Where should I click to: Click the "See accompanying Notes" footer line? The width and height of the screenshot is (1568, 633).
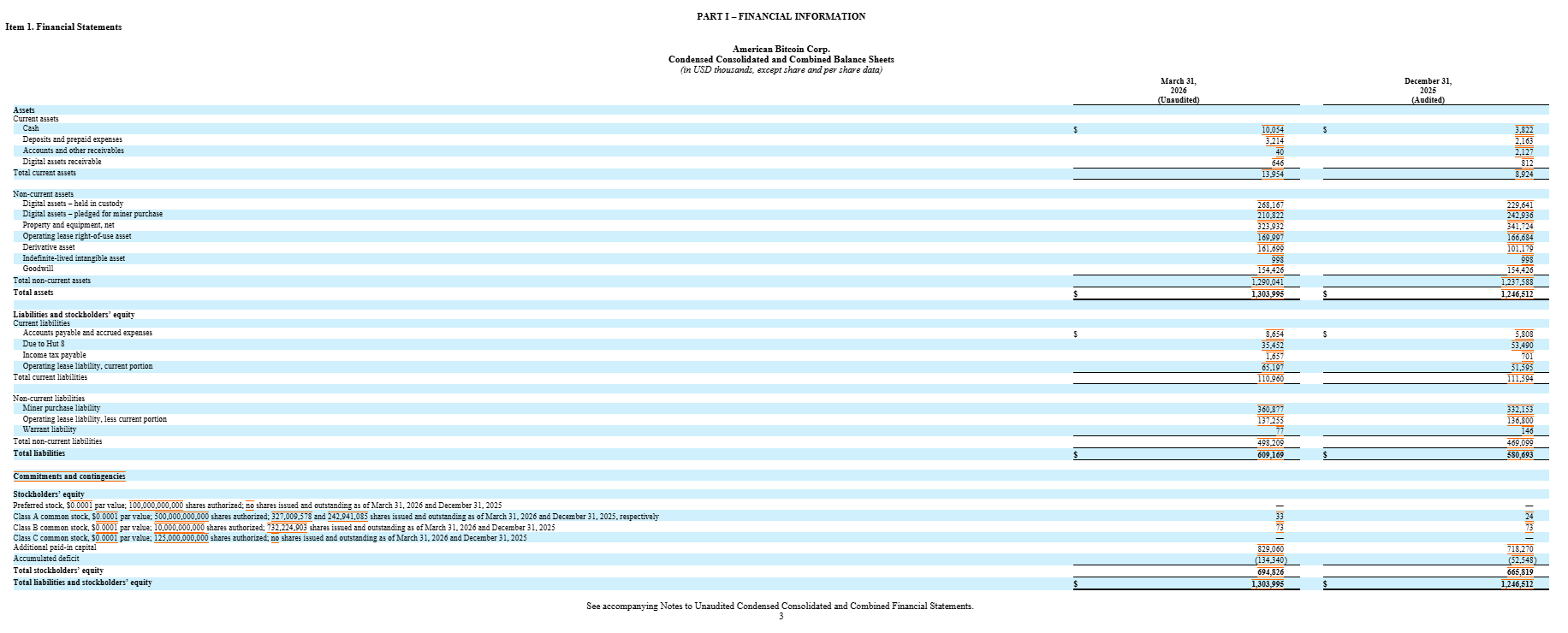[780, 606]
